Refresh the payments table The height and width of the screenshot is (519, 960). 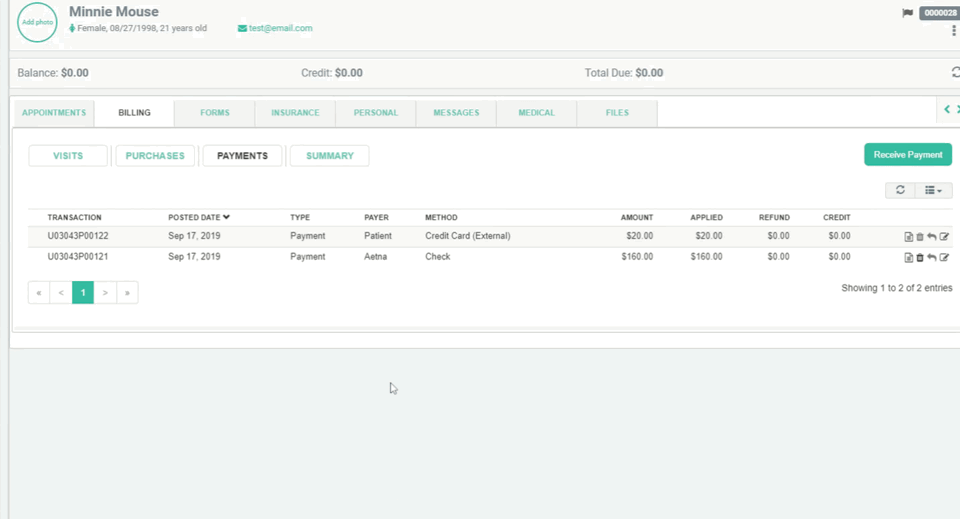pos(900,190)
